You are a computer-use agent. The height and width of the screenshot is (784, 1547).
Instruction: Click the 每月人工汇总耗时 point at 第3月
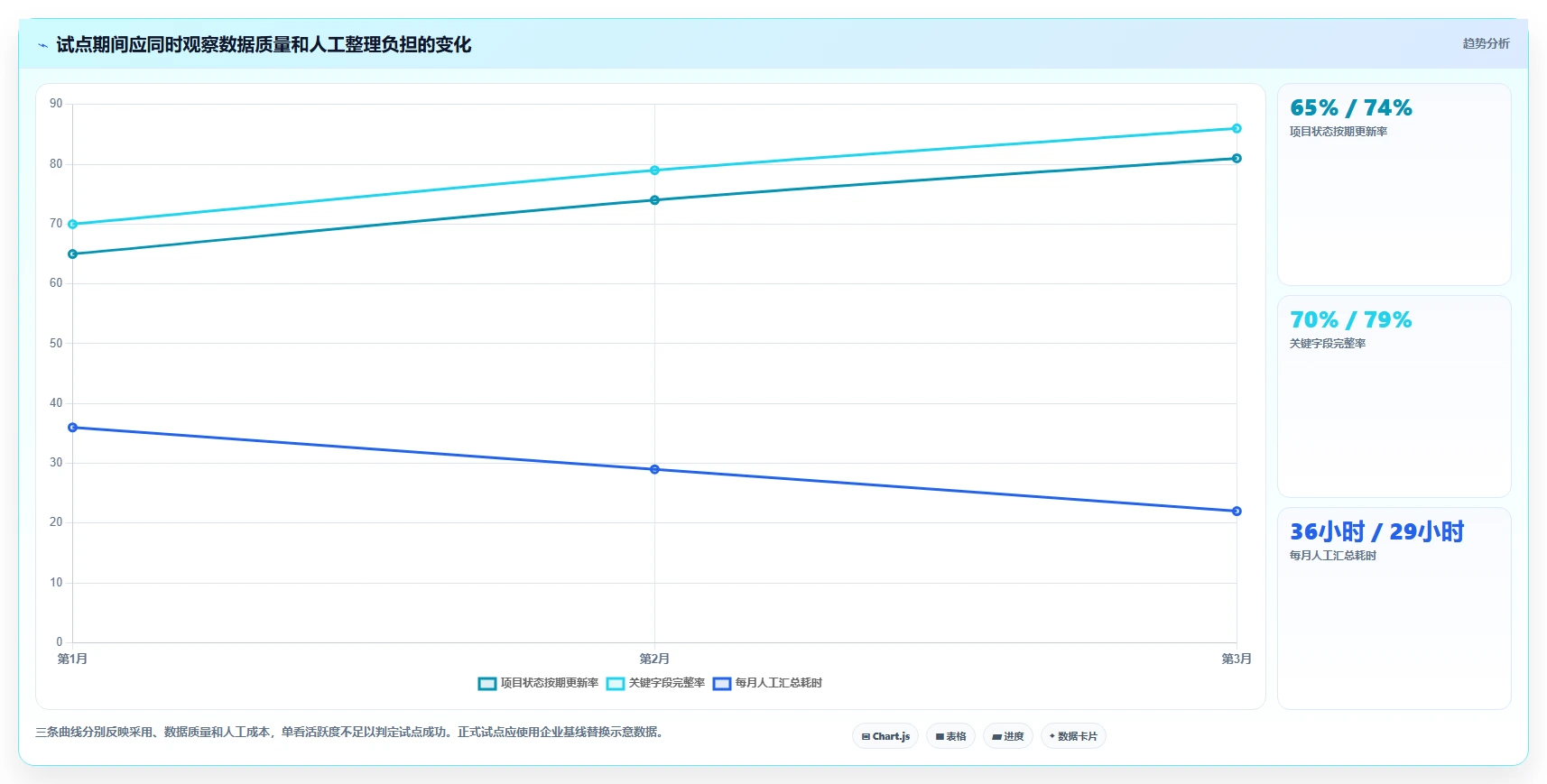(x=1237, y=512)
